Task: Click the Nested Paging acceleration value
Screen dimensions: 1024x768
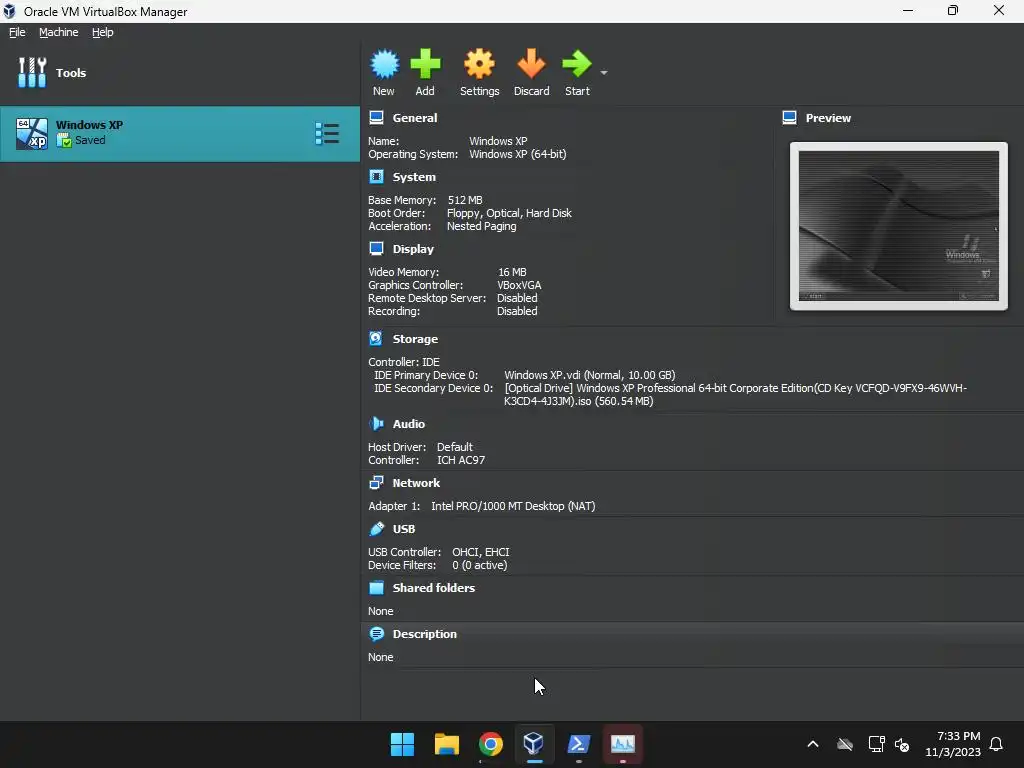Action: (x=481, y=226)
